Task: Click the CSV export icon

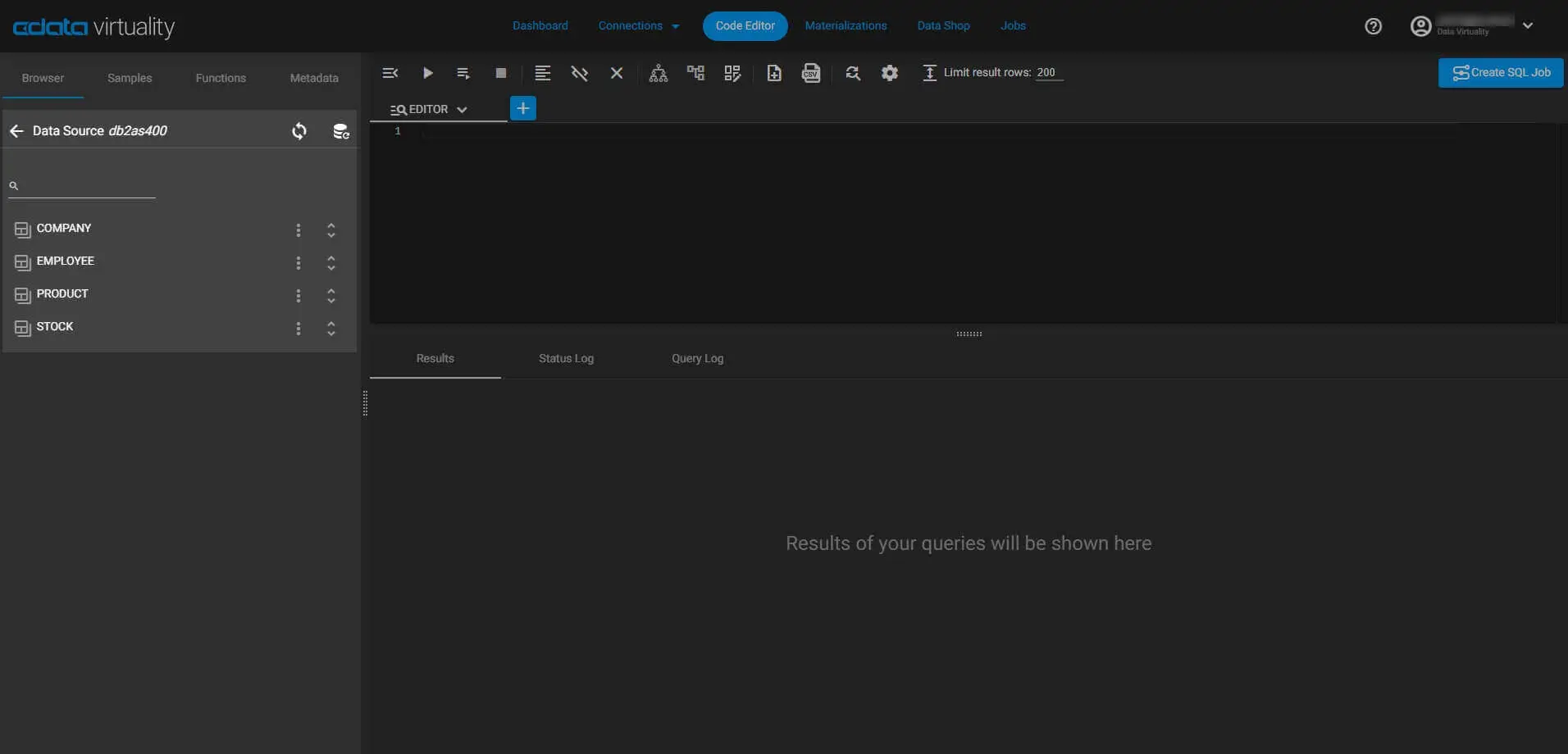Action: point(811,73)
